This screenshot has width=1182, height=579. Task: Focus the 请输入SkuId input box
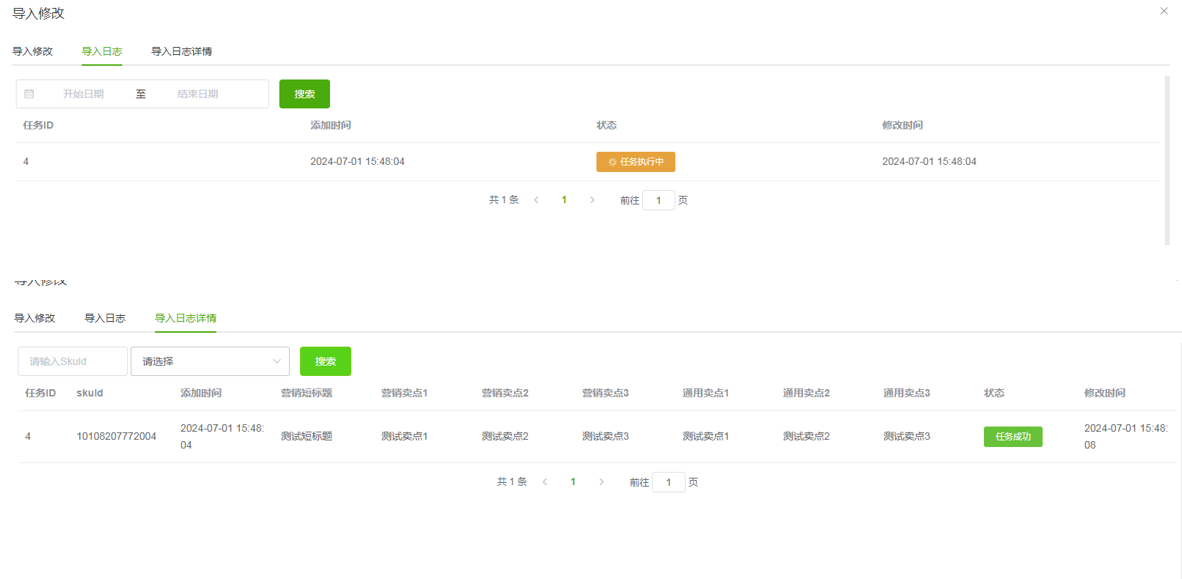click(x=72, y=361)
